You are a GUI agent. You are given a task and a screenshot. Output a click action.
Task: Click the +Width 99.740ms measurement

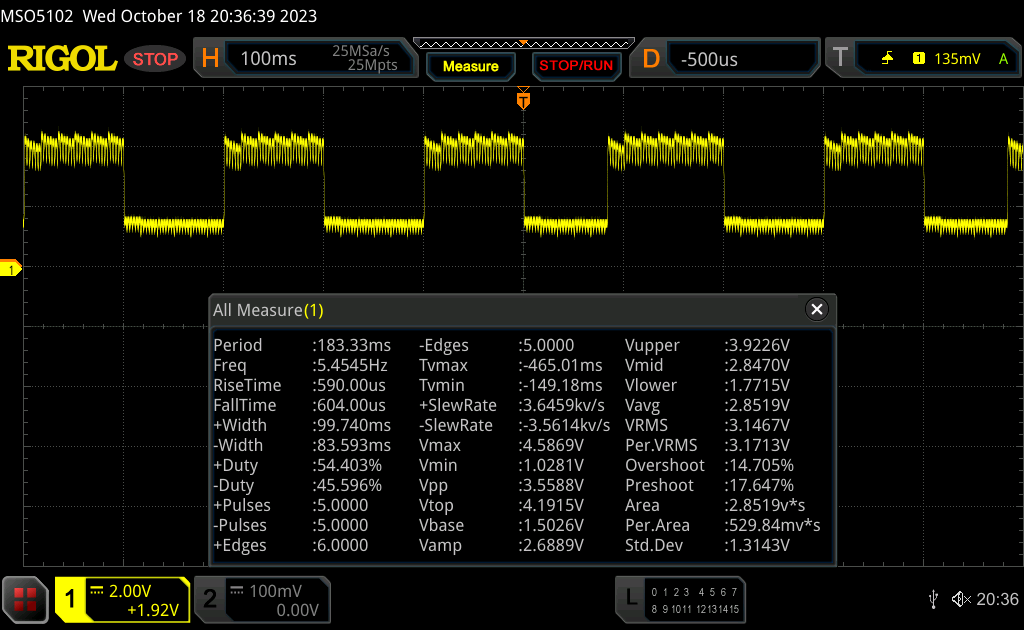point(302,426)
